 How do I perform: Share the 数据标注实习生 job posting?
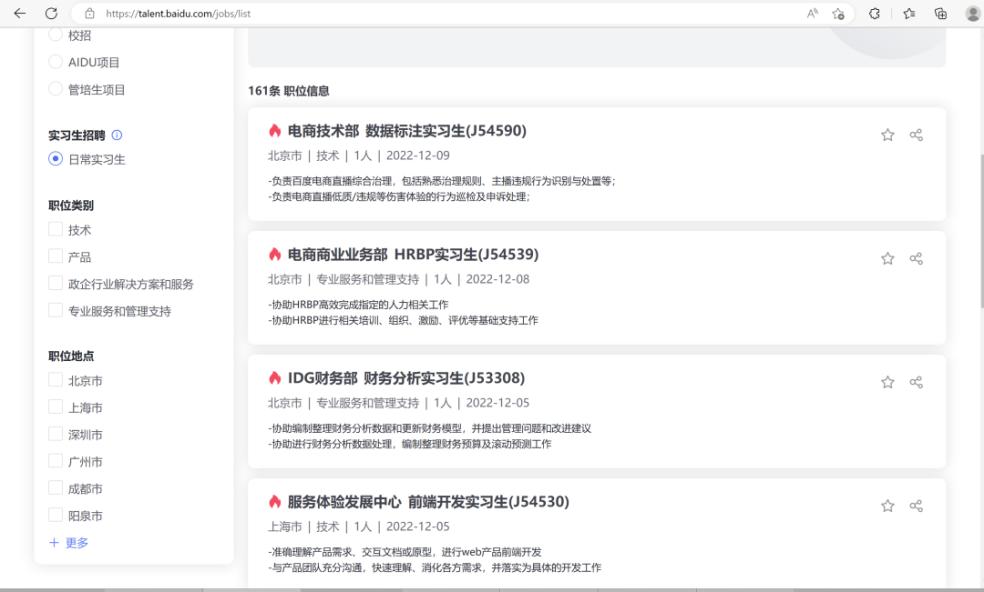tap(916, 135)
